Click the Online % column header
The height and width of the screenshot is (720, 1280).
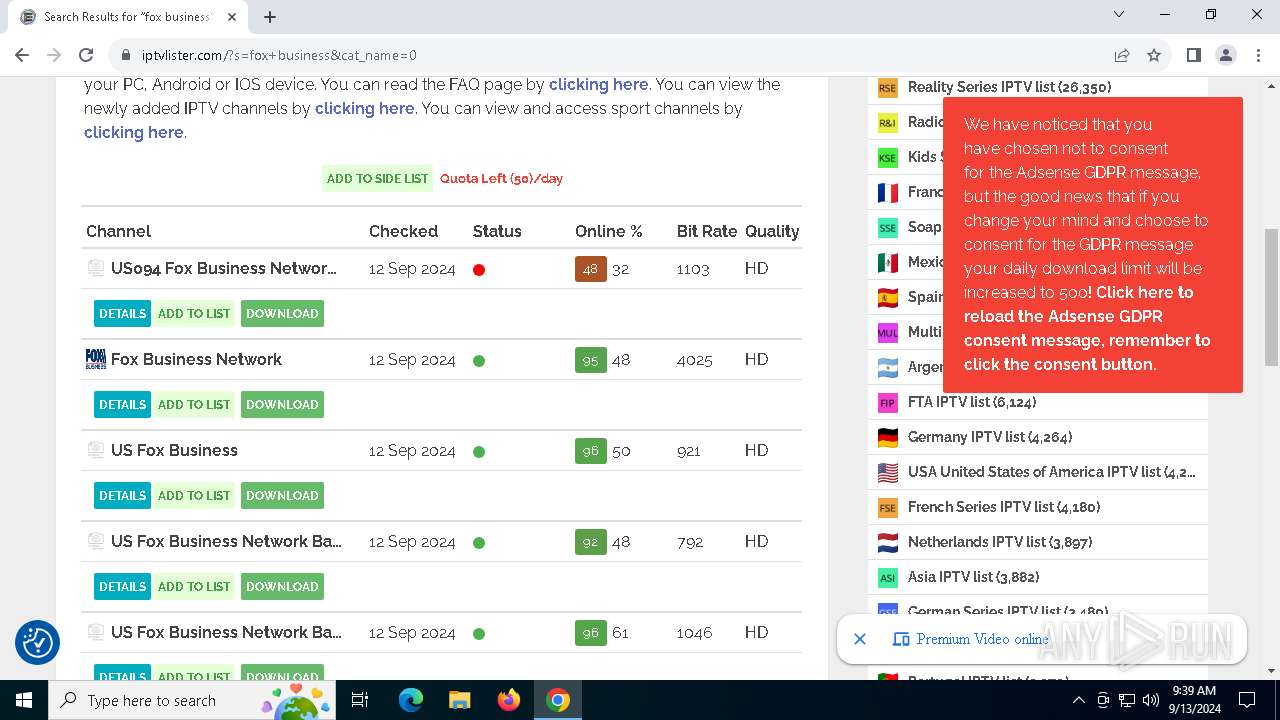608,231
